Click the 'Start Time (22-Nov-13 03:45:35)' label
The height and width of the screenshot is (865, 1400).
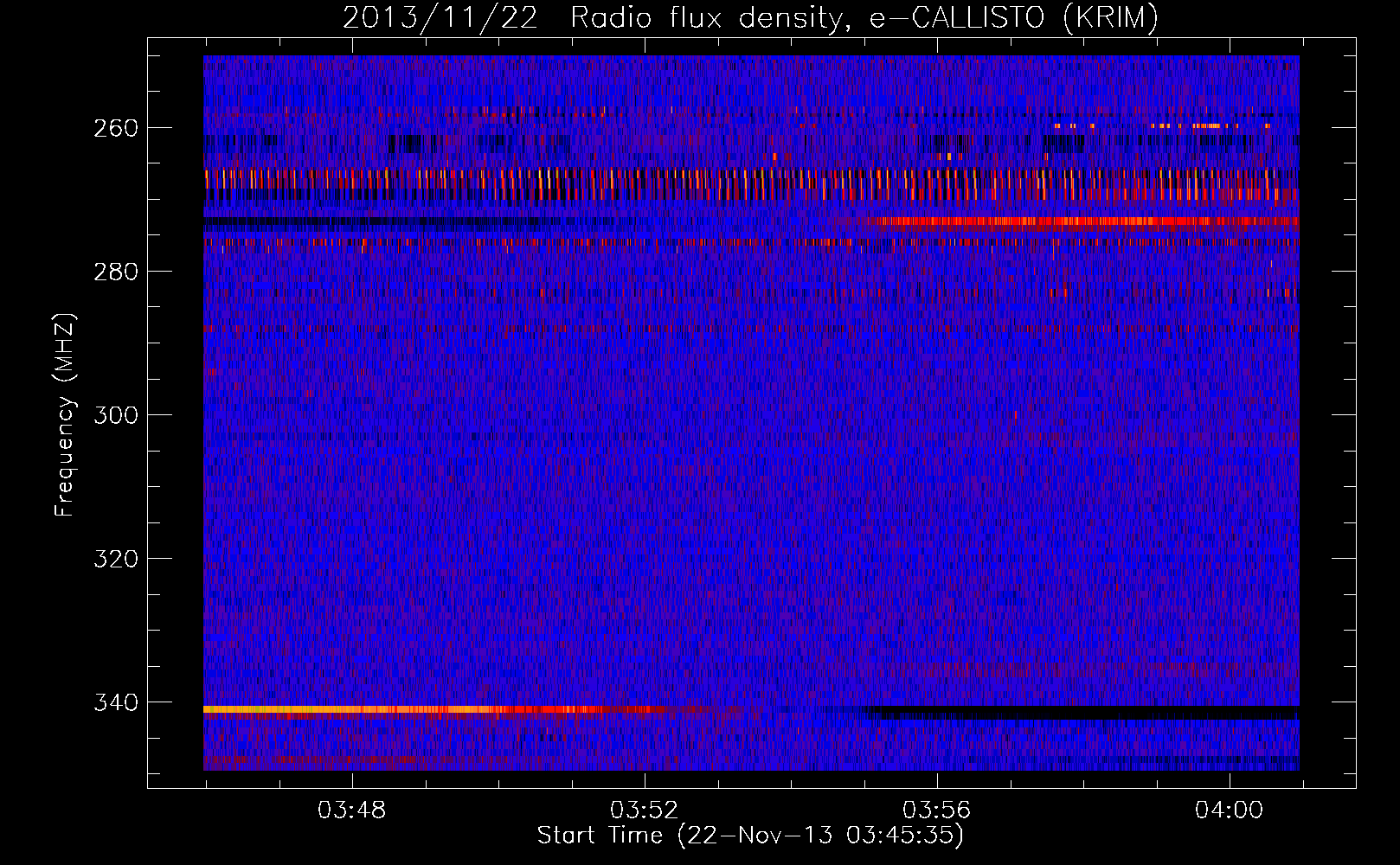[x=750, y=836]
